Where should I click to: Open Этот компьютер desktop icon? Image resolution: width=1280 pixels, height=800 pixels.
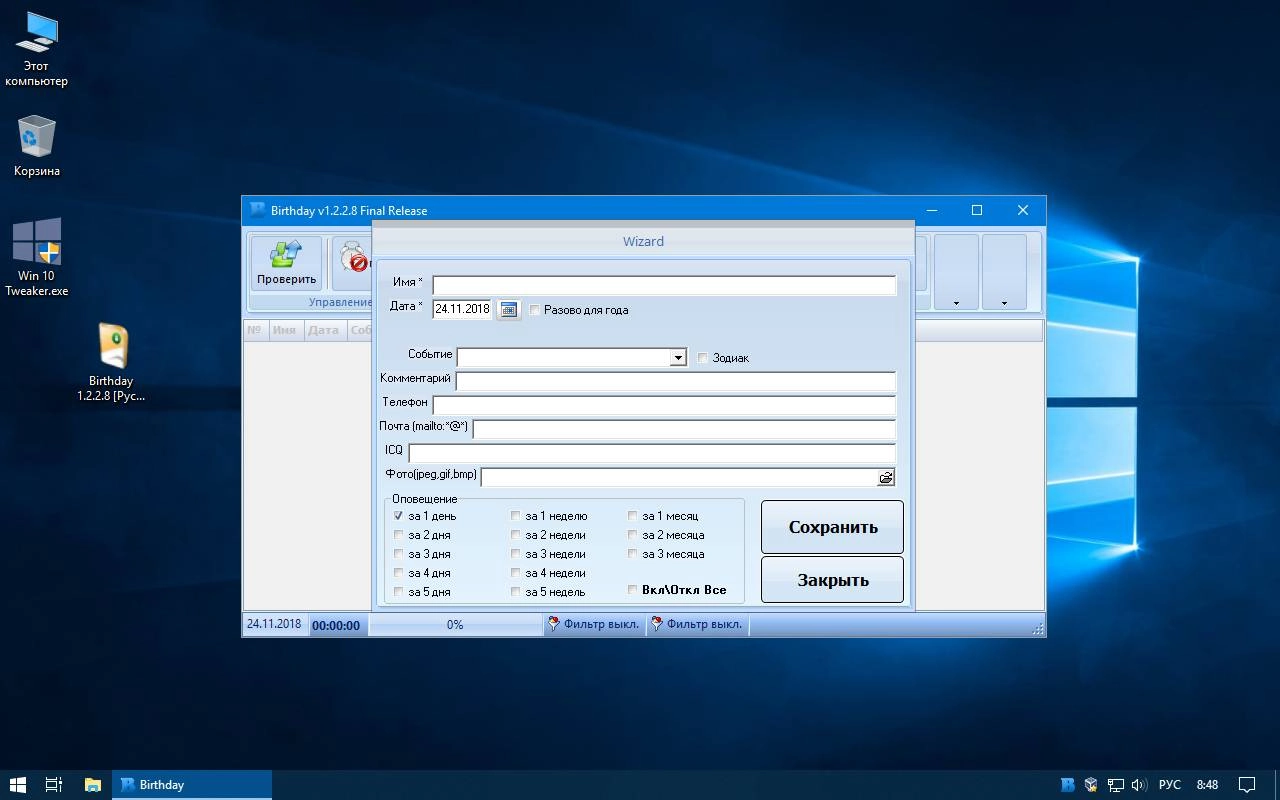pyautogui.click(x=37, y=49)
